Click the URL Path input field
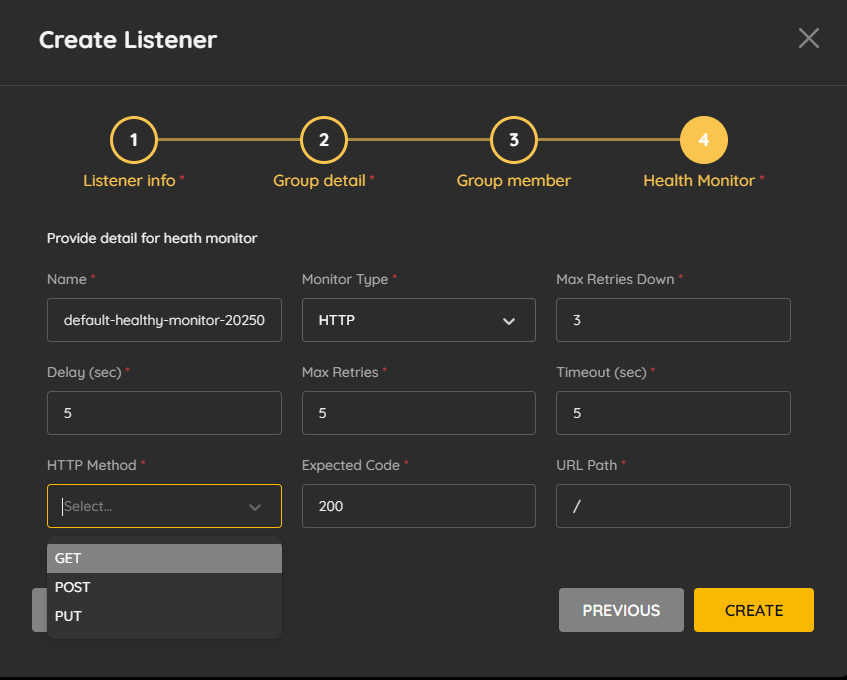 673,506
